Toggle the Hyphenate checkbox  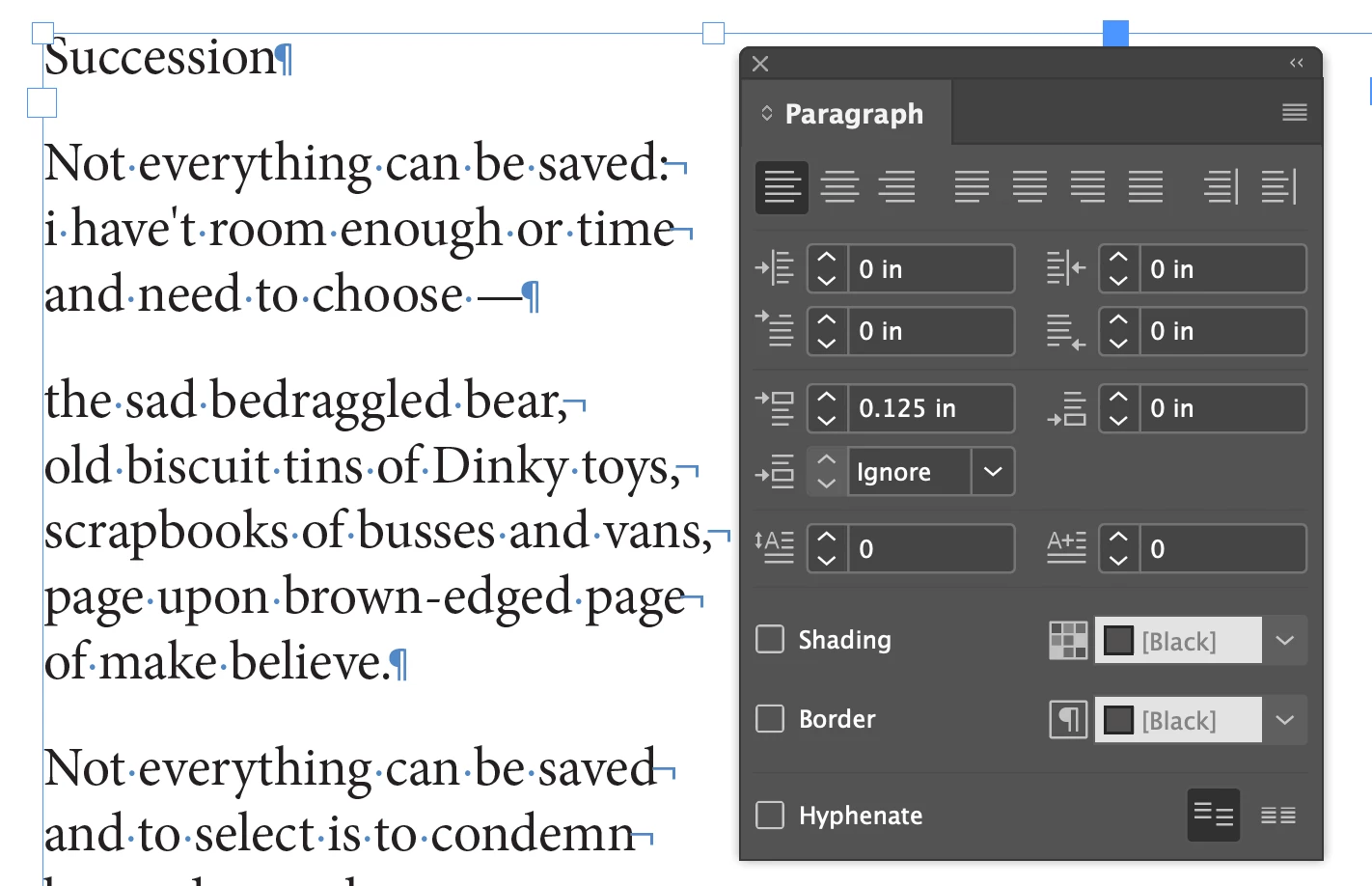pyautogui.click(x=770, y=815)
